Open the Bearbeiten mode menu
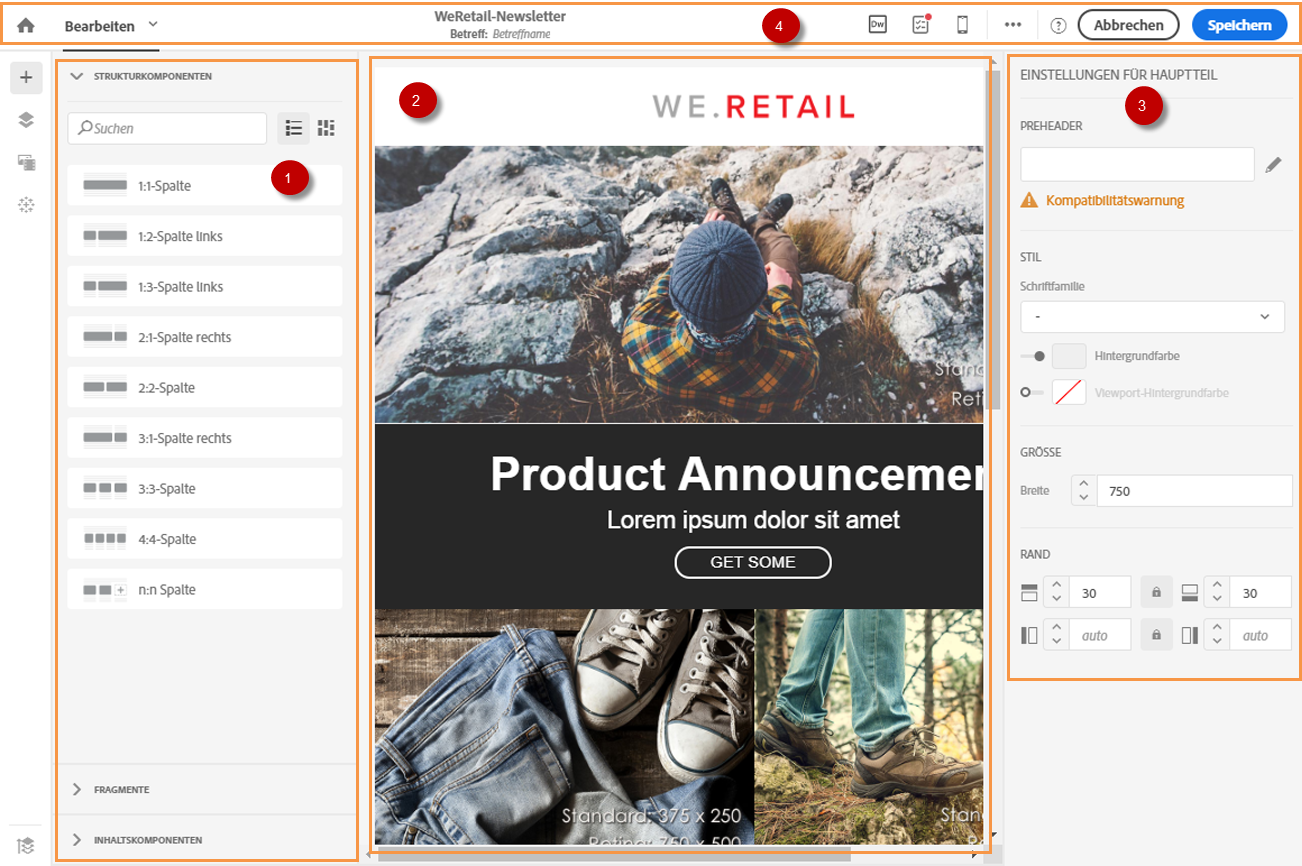Image resolution: width=1302 pixels, height=866 pixels. (x=111, y=26)
